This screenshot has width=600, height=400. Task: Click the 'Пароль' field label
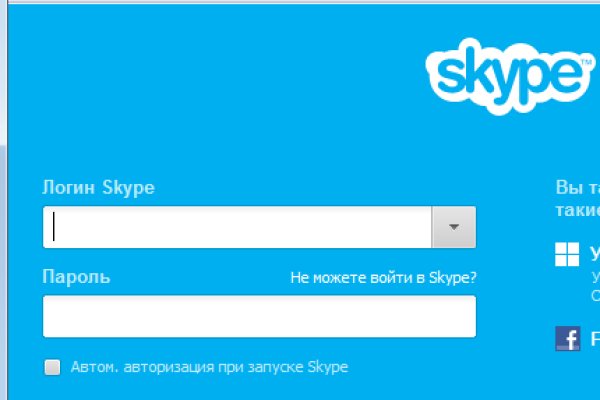tap(76, 276)
